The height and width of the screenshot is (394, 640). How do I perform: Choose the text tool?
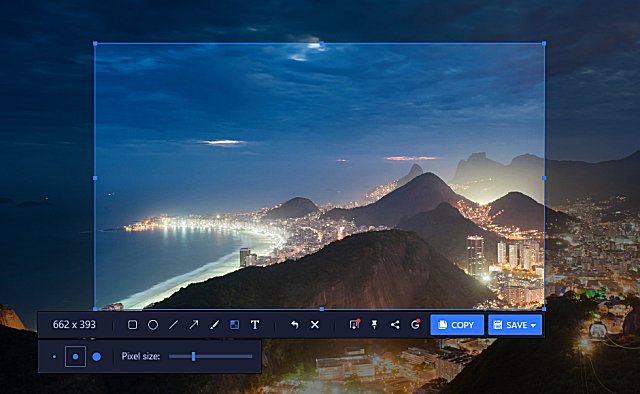(x=255, y=325)
